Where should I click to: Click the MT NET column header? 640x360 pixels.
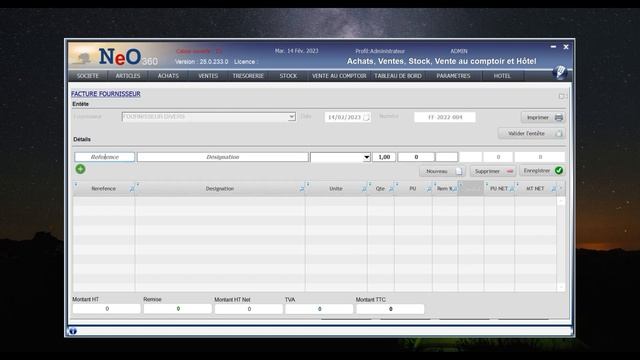click(535, 189)
